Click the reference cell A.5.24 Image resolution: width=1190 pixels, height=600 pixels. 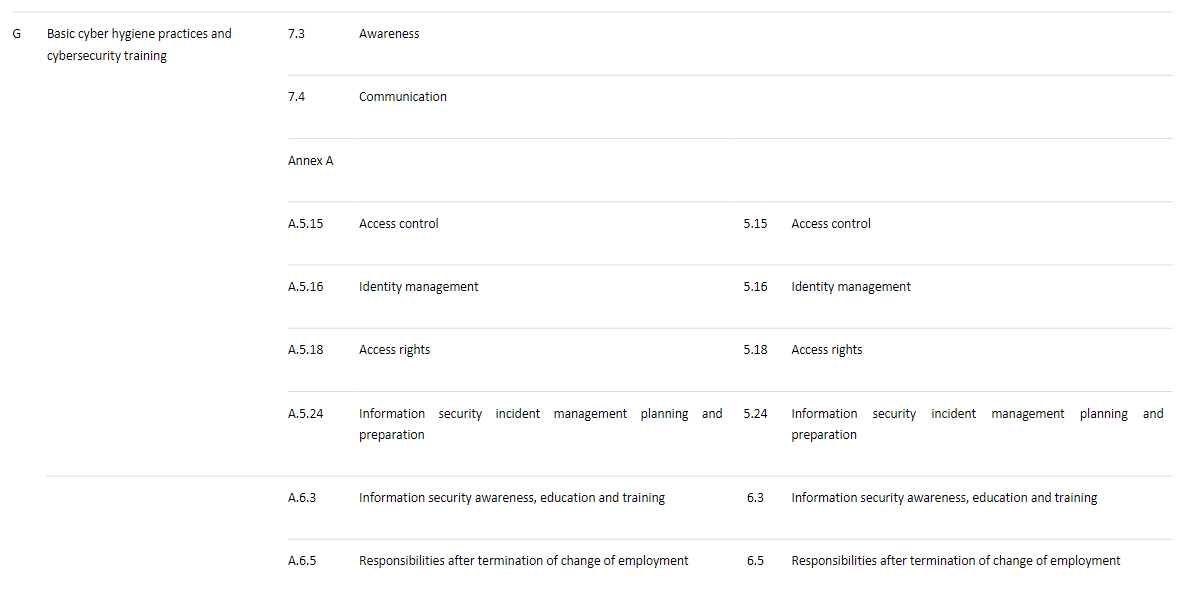coord(305,413)
